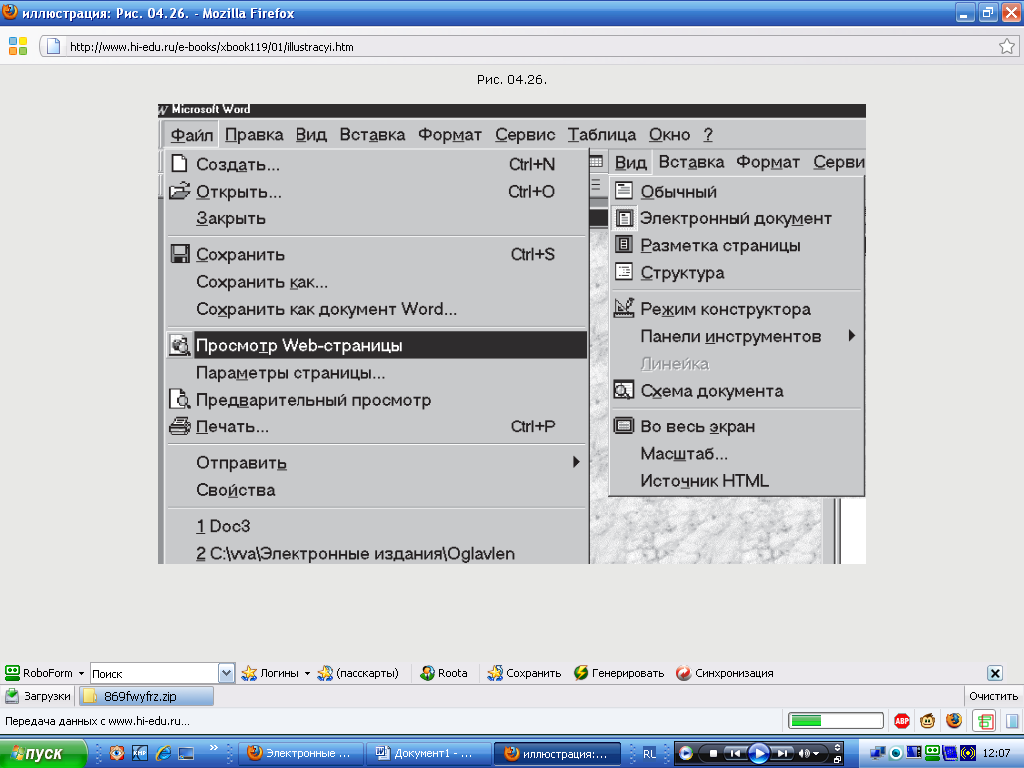
Task: Click the (пасскарты) toolbar button
Action: click(358, 673)
